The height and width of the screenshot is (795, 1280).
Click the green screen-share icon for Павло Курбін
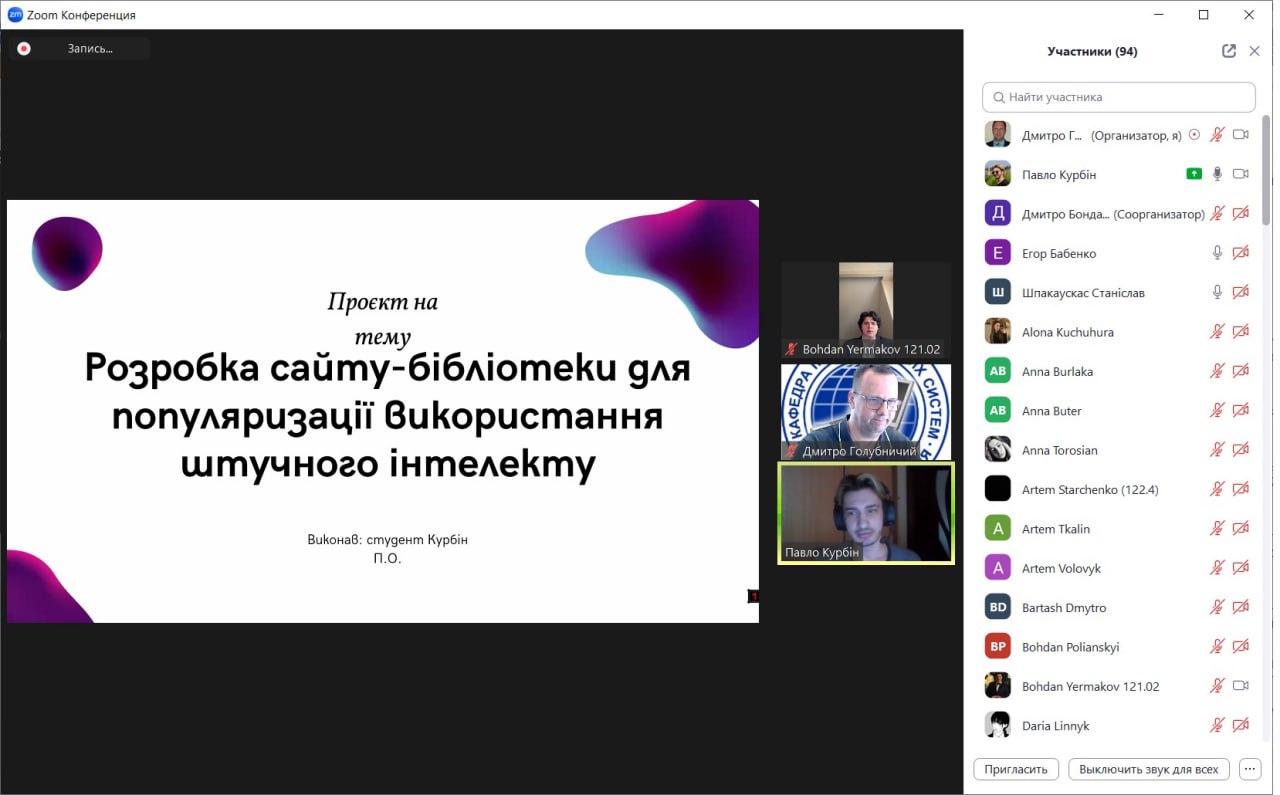pyautogui.click(x=1193, y=174)
